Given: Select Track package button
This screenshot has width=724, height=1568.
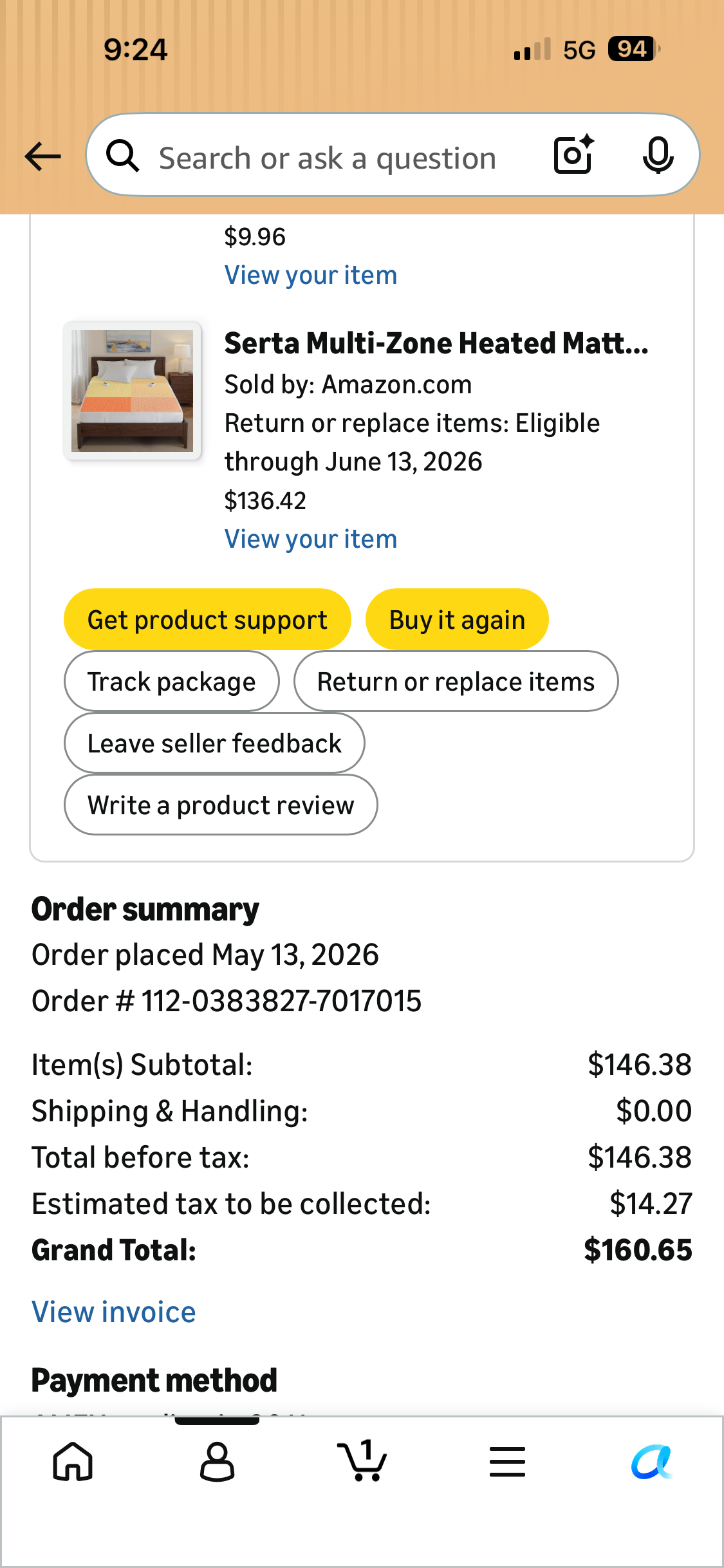Looking at the screenshot, I should 172,681.
